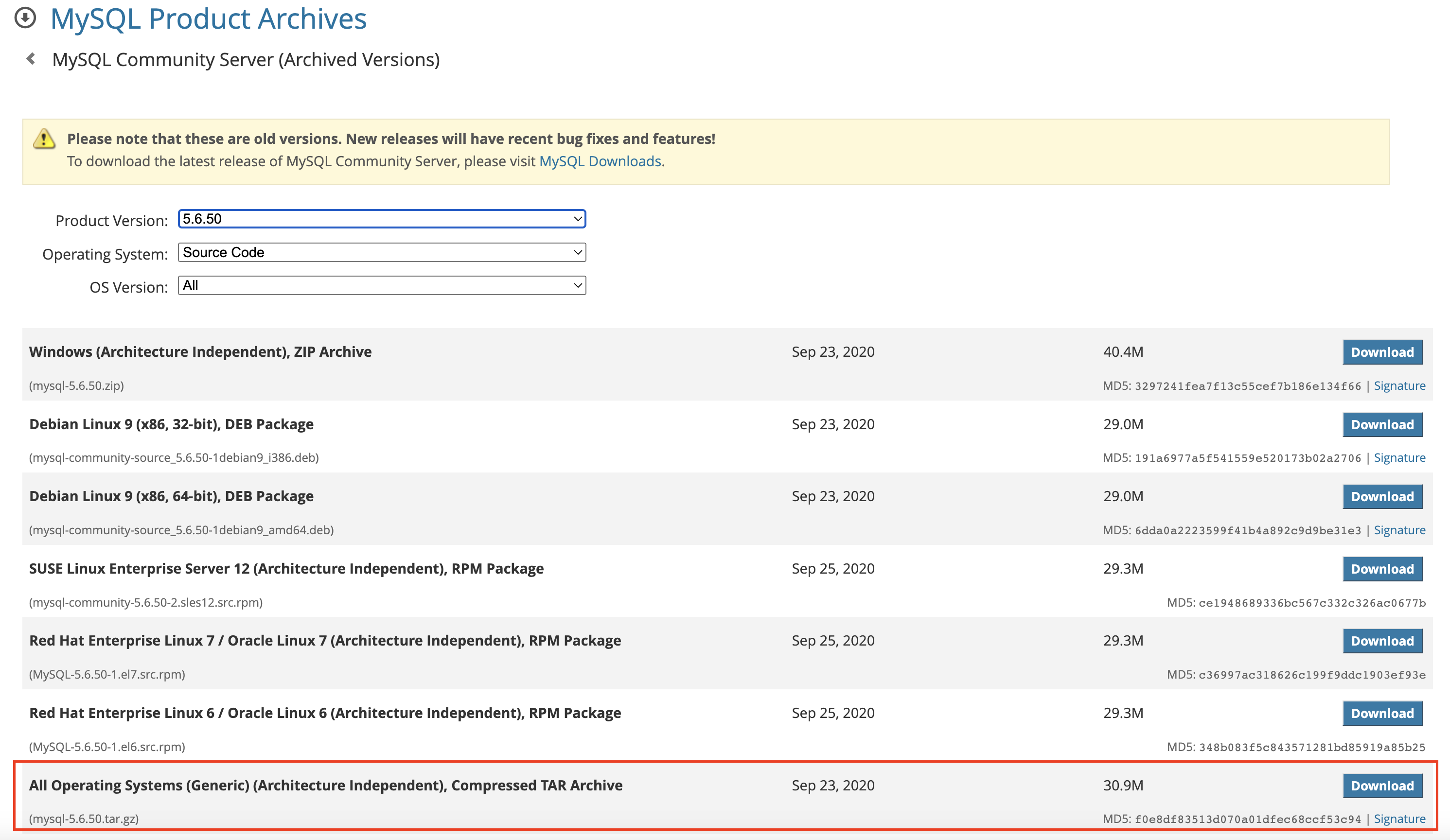Follow the MySQL Downloads link in the notice

coord(600,161)
